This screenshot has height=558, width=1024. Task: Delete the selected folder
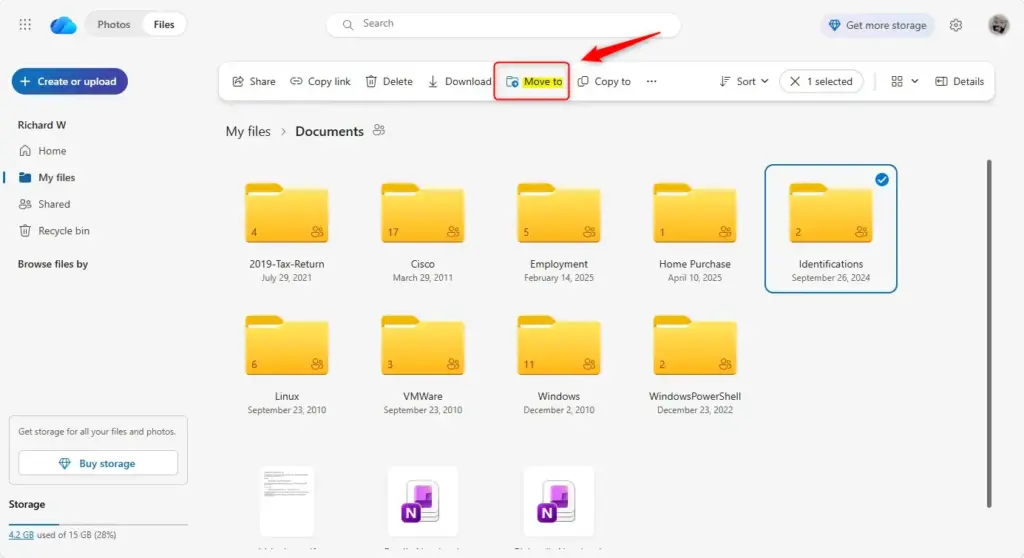click(389, 81)
